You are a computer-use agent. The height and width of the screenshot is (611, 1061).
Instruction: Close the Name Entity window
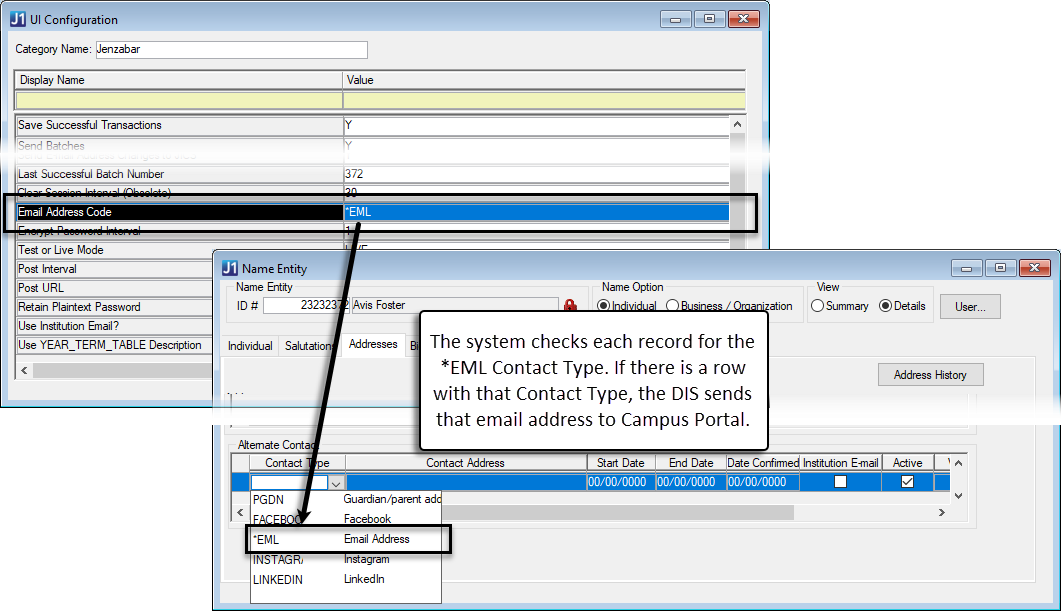pos(1035,268)
